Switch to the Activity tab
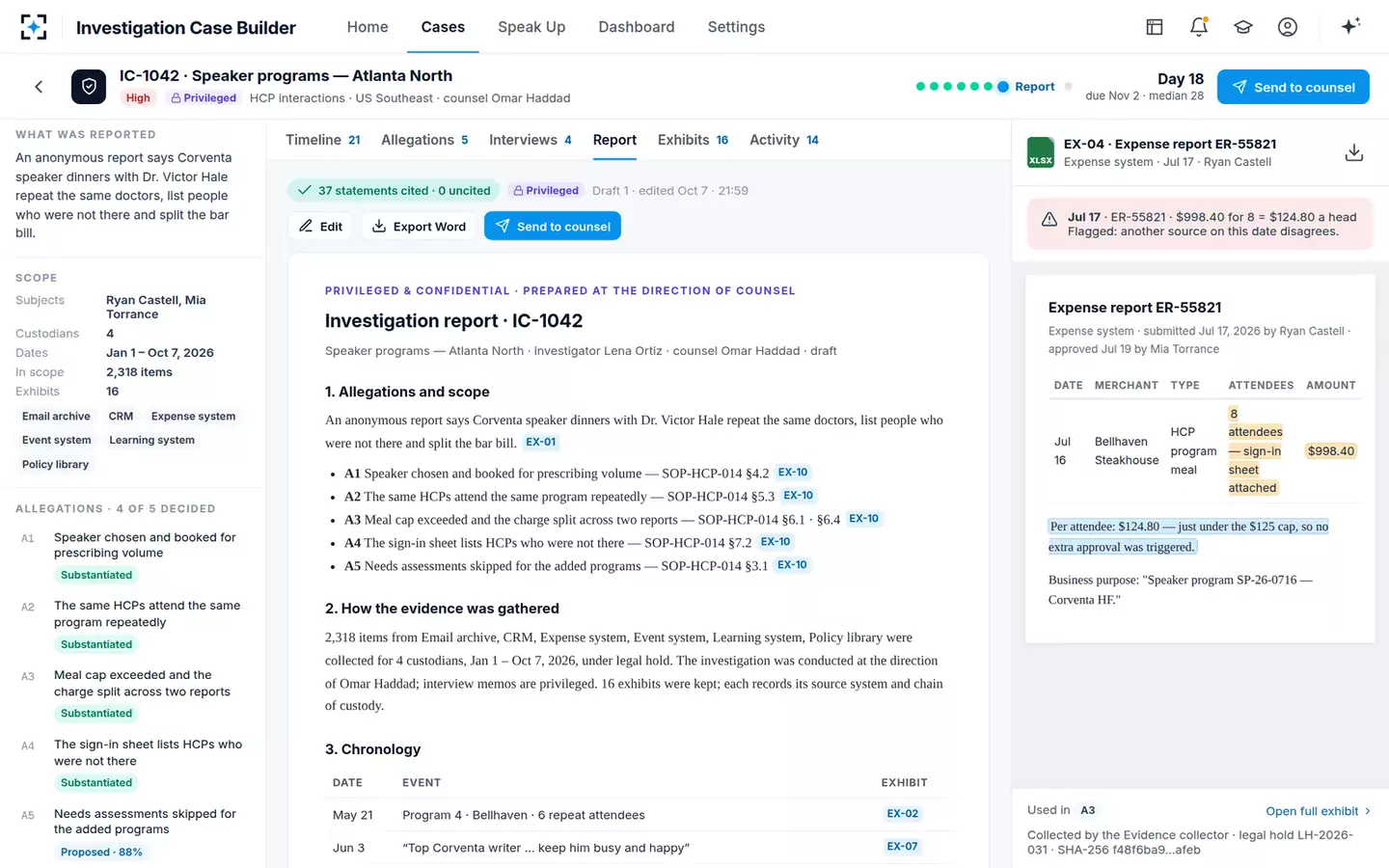This screenshot has height=868, width=1389. click(784, 140)
